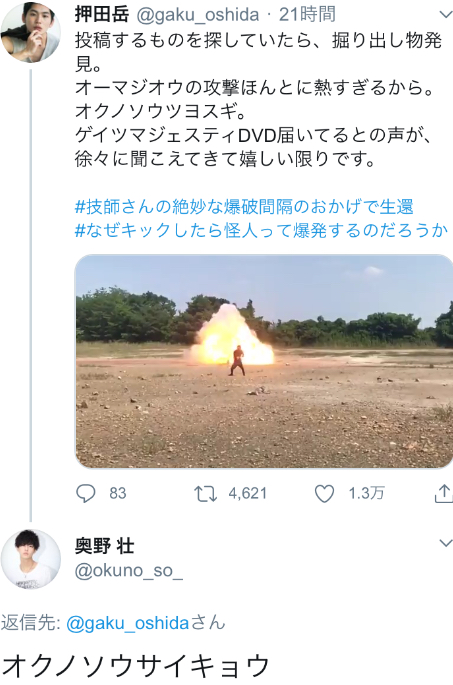Click the handle @gaku_oshida in tweet header

point(198,15)
